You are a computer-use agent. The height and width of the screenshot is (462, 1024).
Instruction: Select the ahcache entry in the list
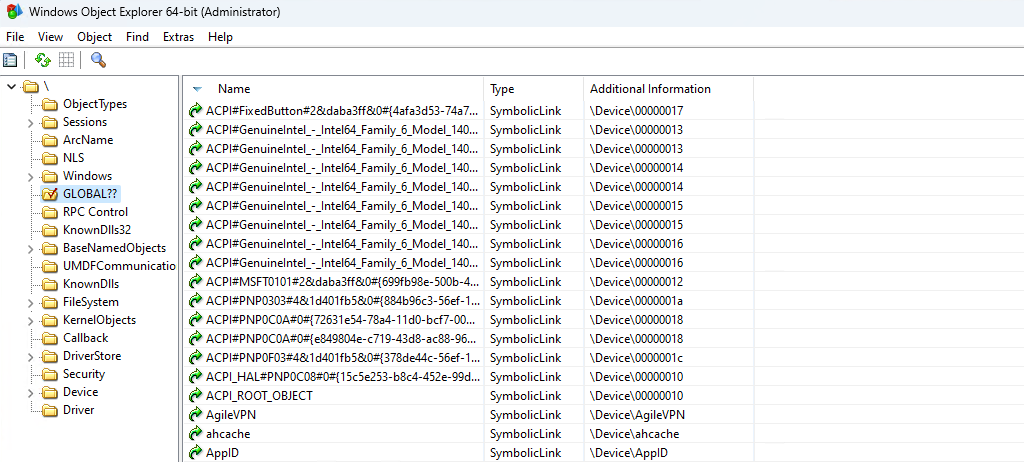228,434
